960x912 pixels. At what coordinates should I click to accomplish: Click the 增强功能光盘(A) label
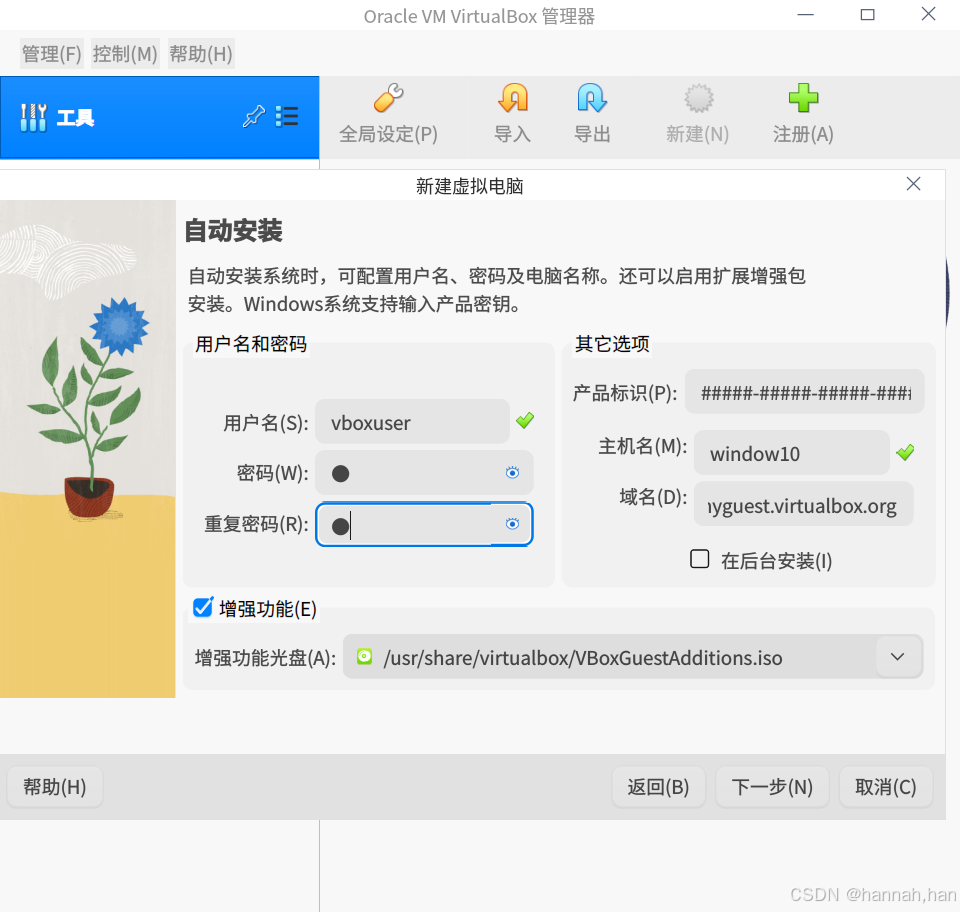tap(265, 658)
